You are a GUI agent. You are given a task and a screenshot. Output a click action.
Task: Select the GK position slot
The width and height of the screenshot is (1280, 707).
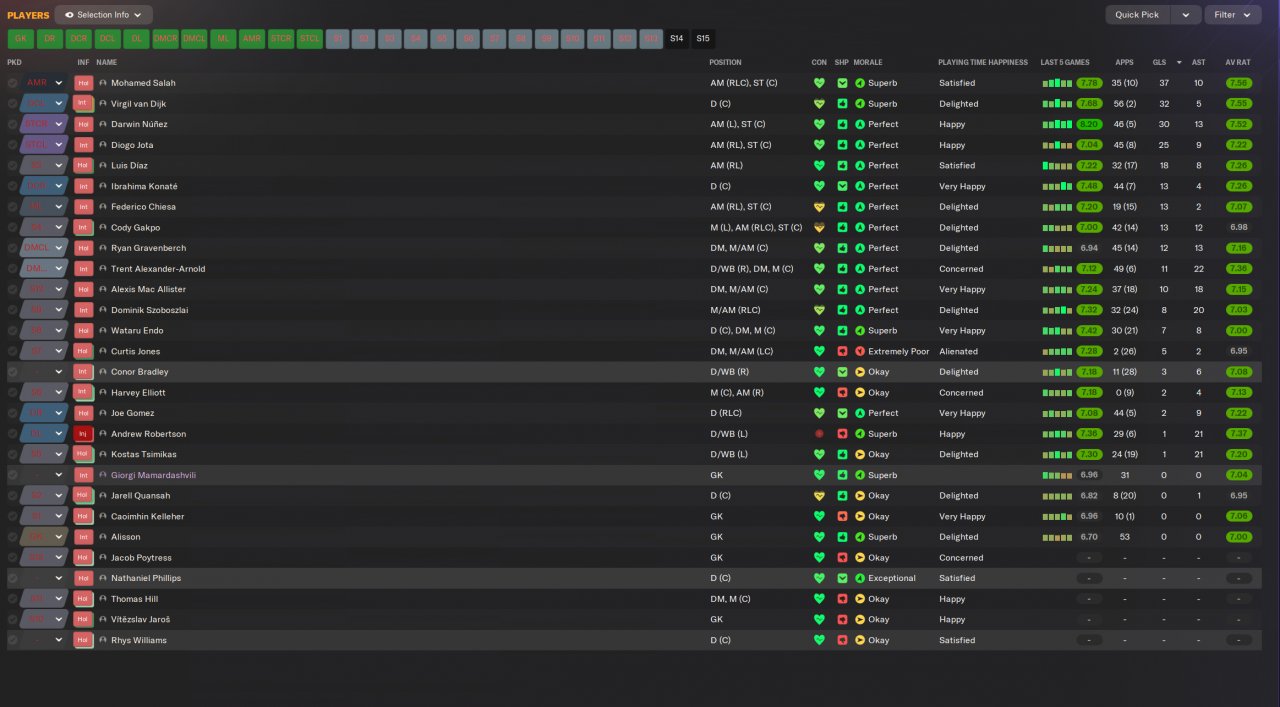20,39
